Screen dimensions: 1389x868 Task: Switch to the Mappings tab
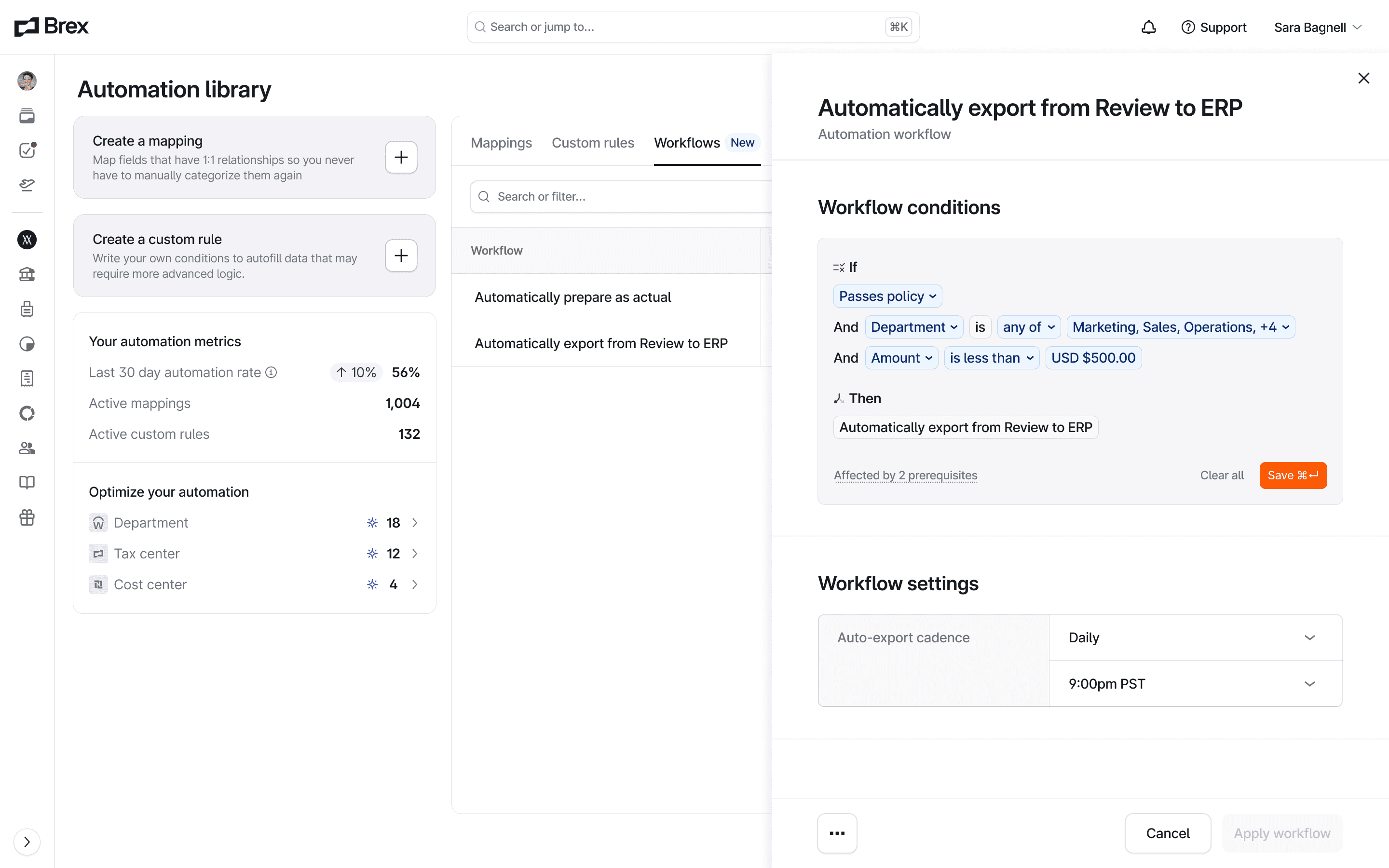coord(501,143)
